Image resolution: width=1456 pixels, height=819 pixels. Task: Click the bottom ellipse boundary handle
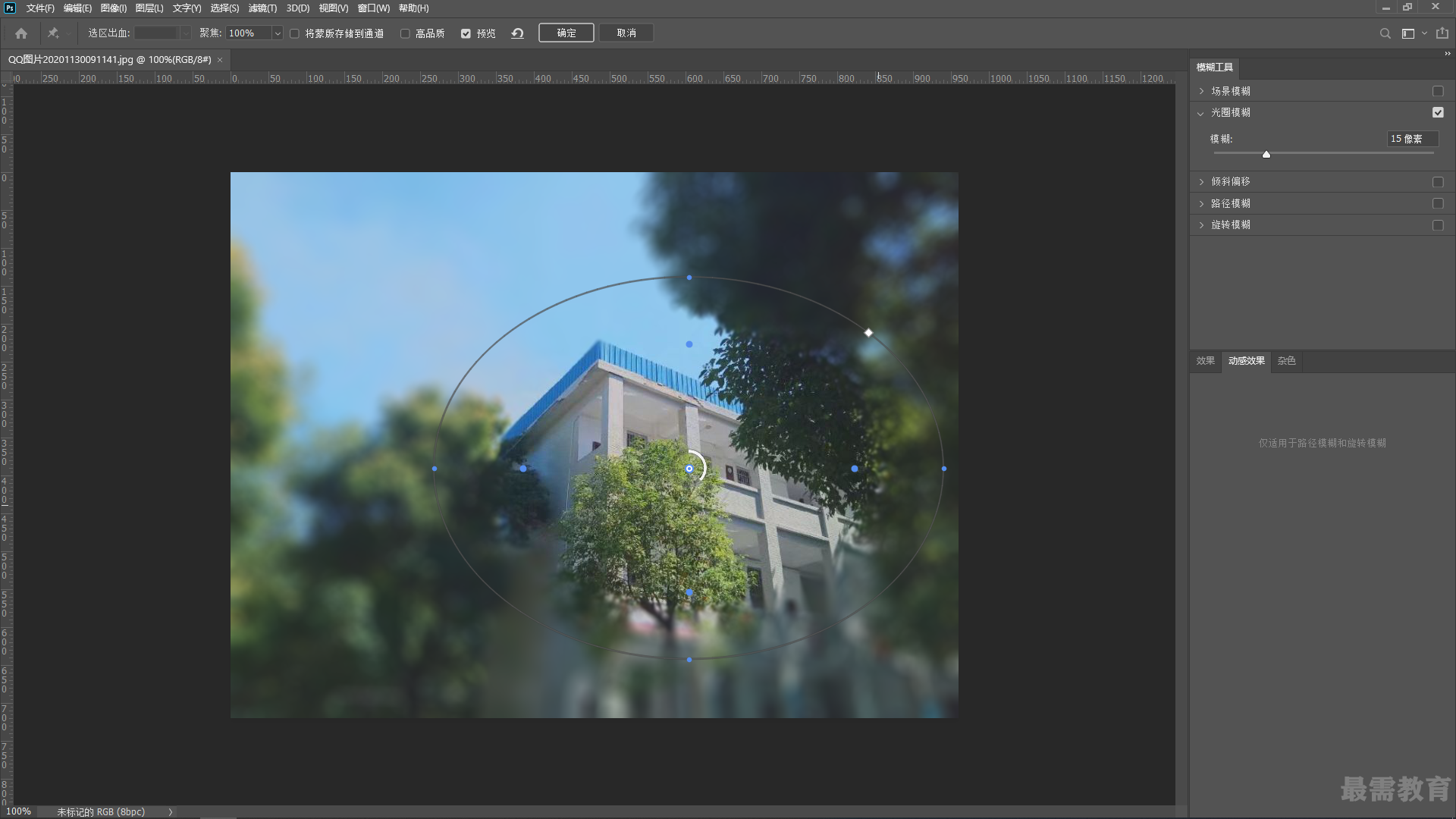[689, 660]
